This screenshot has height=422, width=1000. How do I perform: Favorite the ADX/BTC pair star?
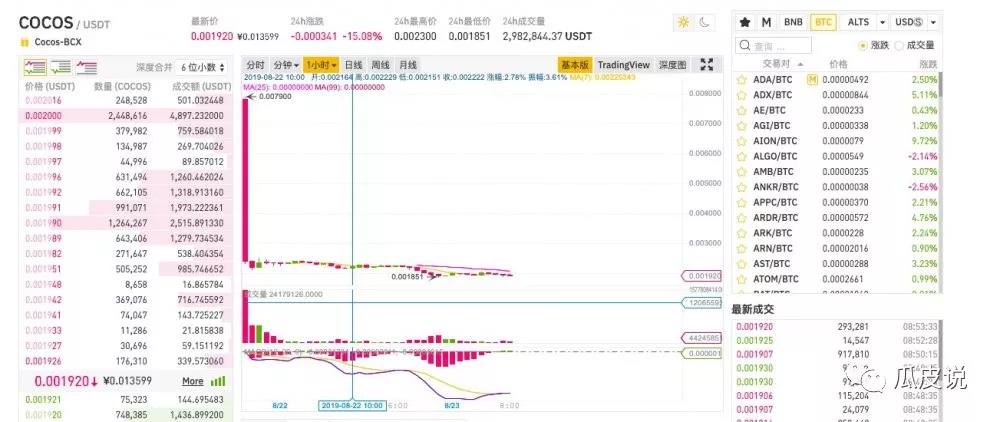tap(742, 96)
